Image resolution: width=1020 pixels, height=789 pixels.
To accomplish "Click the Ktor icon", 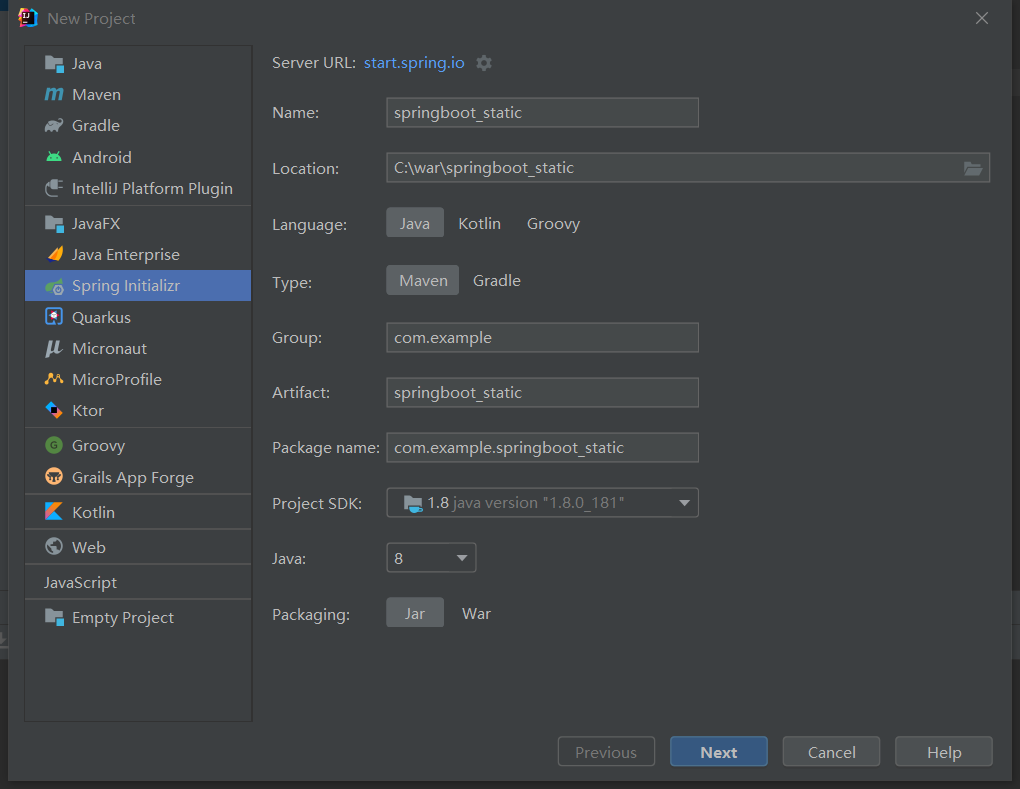I will tap(54, 410).
